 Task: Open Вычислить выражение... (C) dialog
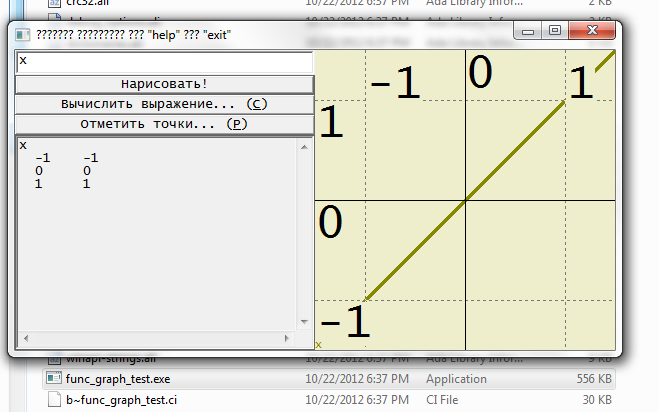click(165, 104)
